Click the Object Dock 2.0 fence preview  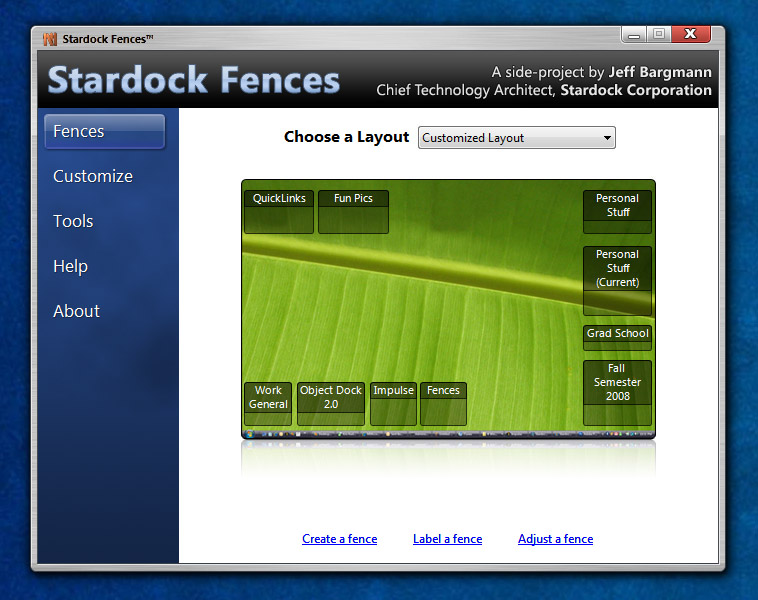pyautogui.click(x=331, y=404)
